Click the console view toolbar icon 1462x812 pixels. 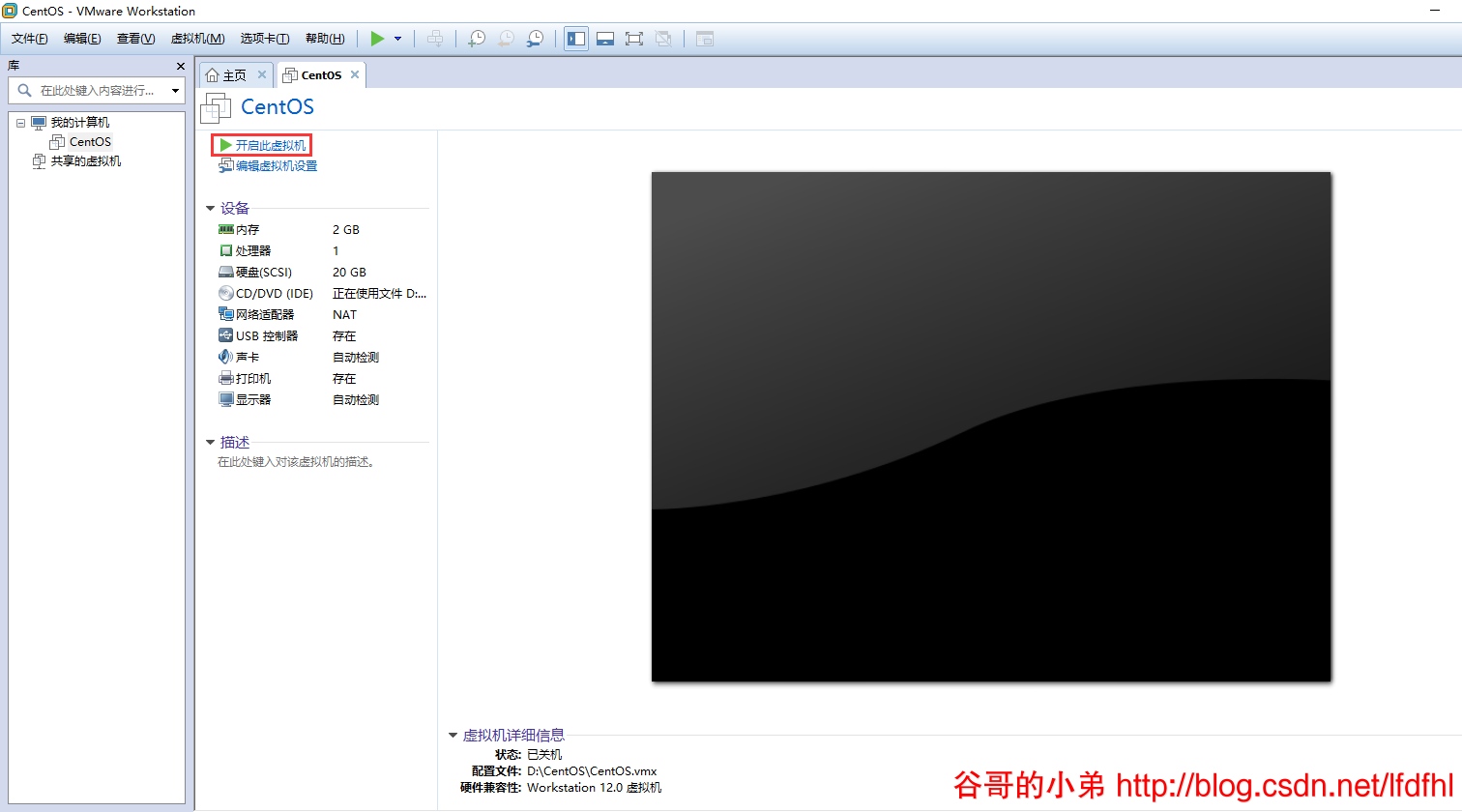[x=705, y=39]
